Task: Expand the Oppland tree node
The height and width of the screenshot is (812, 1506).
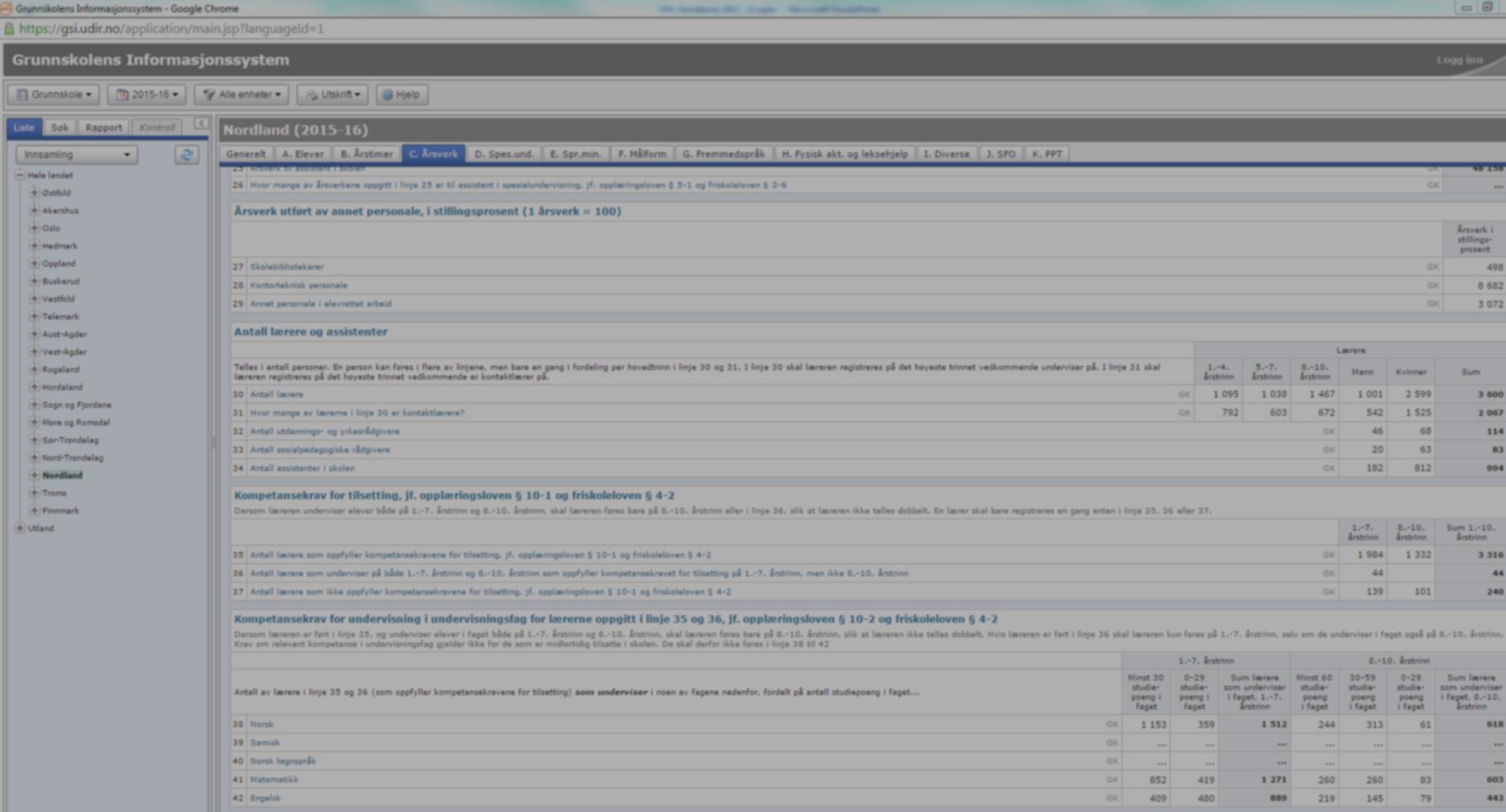Action: (34, 263)
